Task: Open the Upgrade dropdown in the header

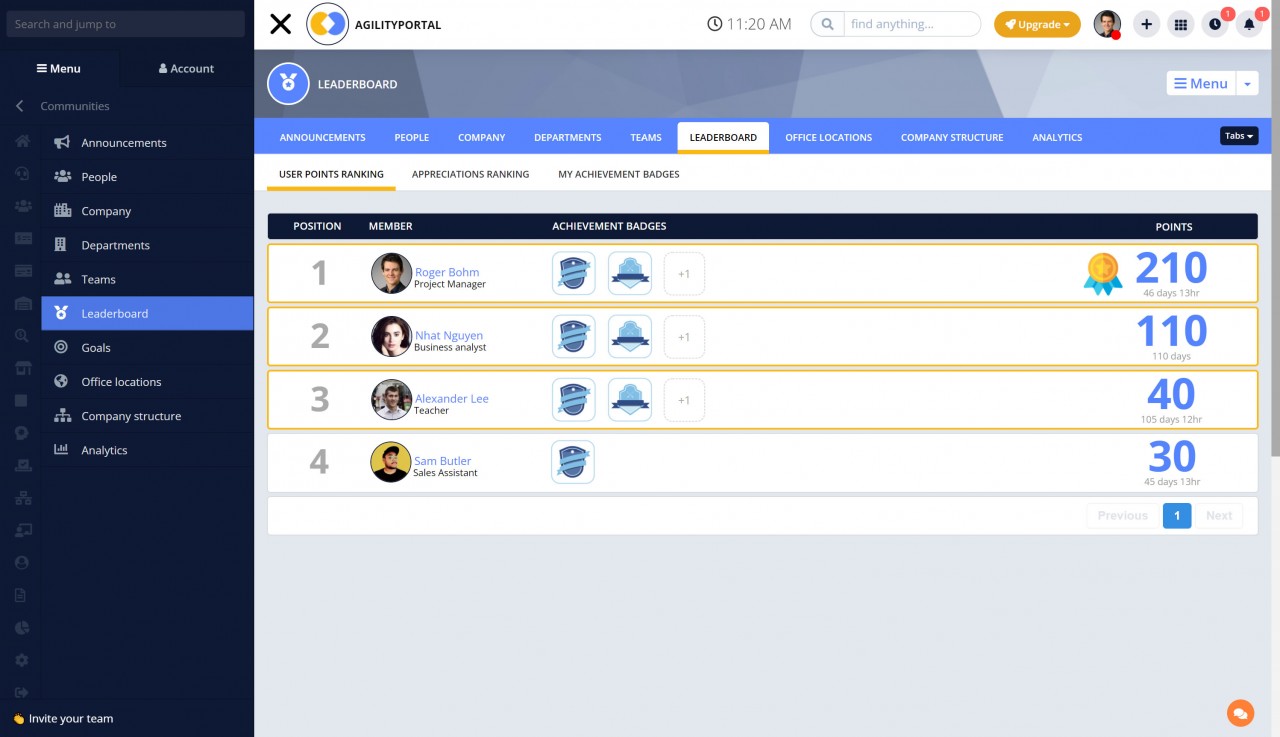Action: [x=1037, y=22]
